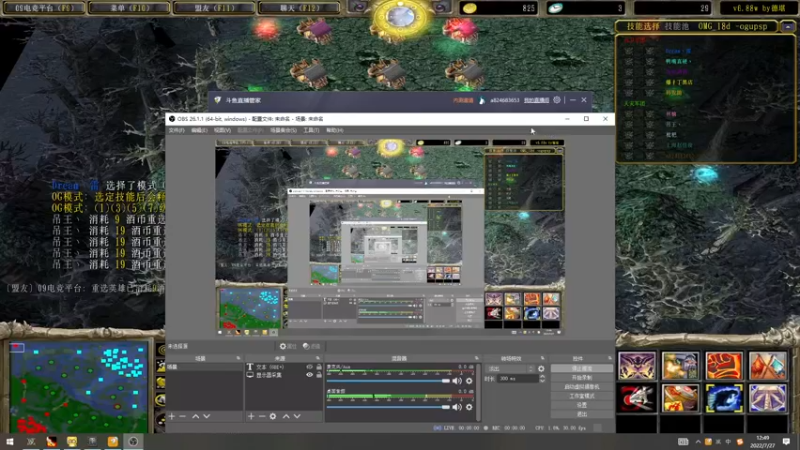Click the studio mode button in Controls
The width and height of the screenshot is (800, 450).
(582, 396)
